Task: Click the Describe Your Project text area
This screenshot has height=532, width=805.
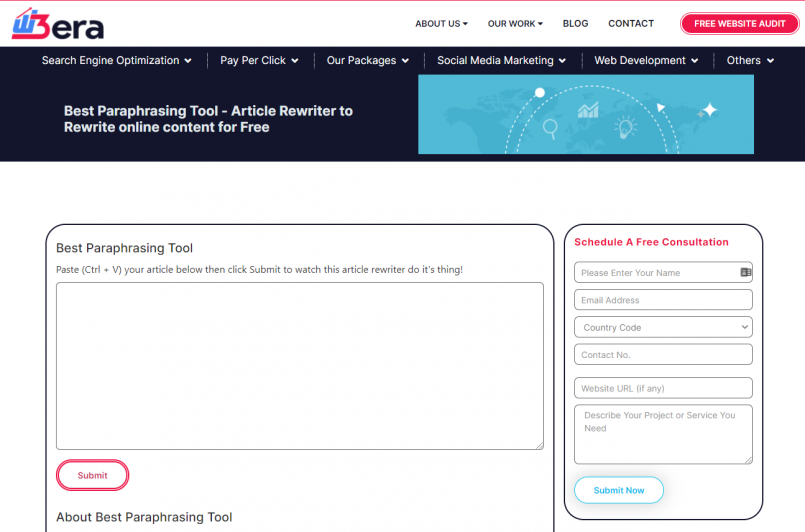Action: point(663,434)
